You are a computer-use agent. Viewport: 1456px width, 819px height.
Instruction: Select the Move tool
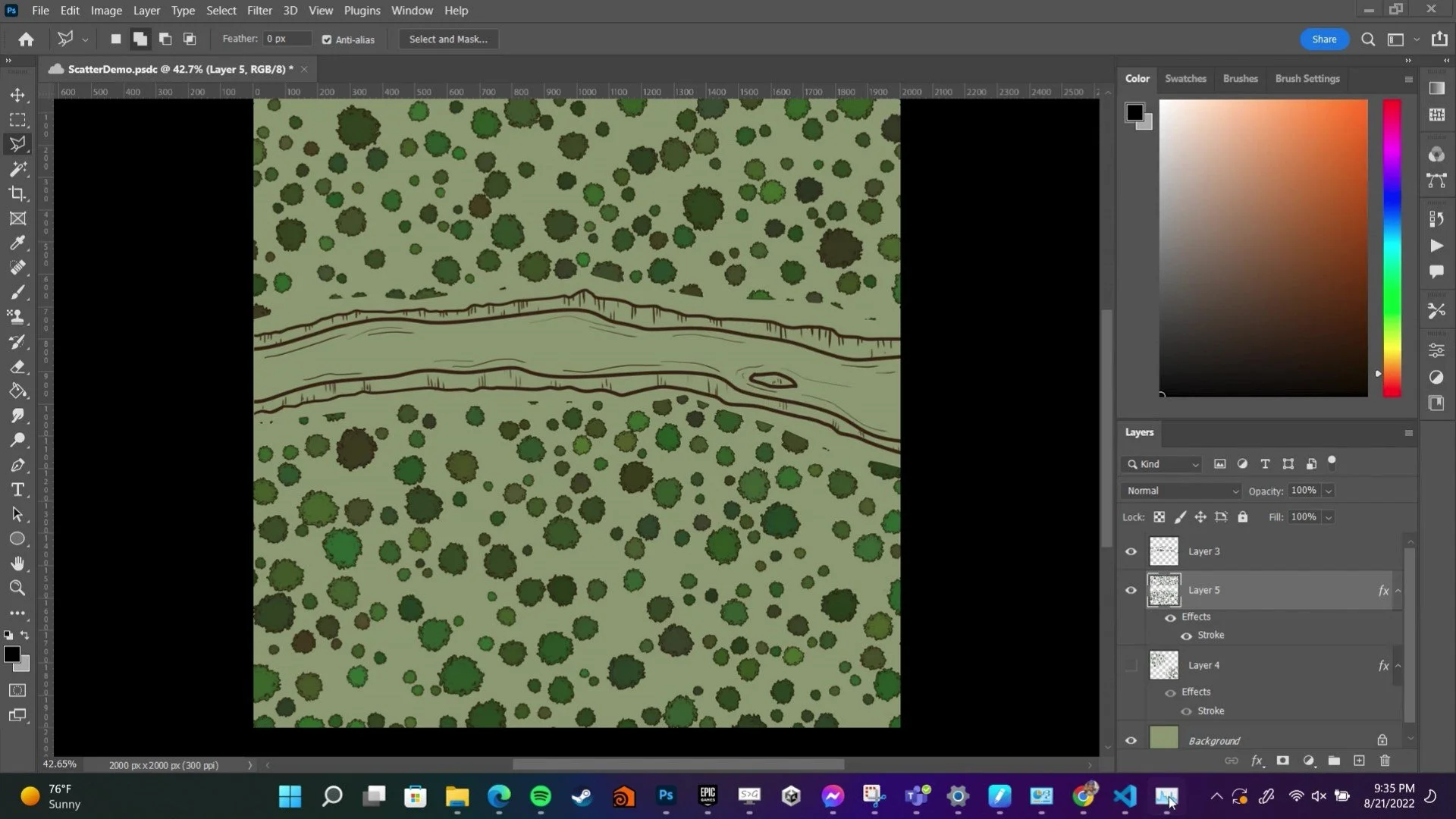point(17,96)
